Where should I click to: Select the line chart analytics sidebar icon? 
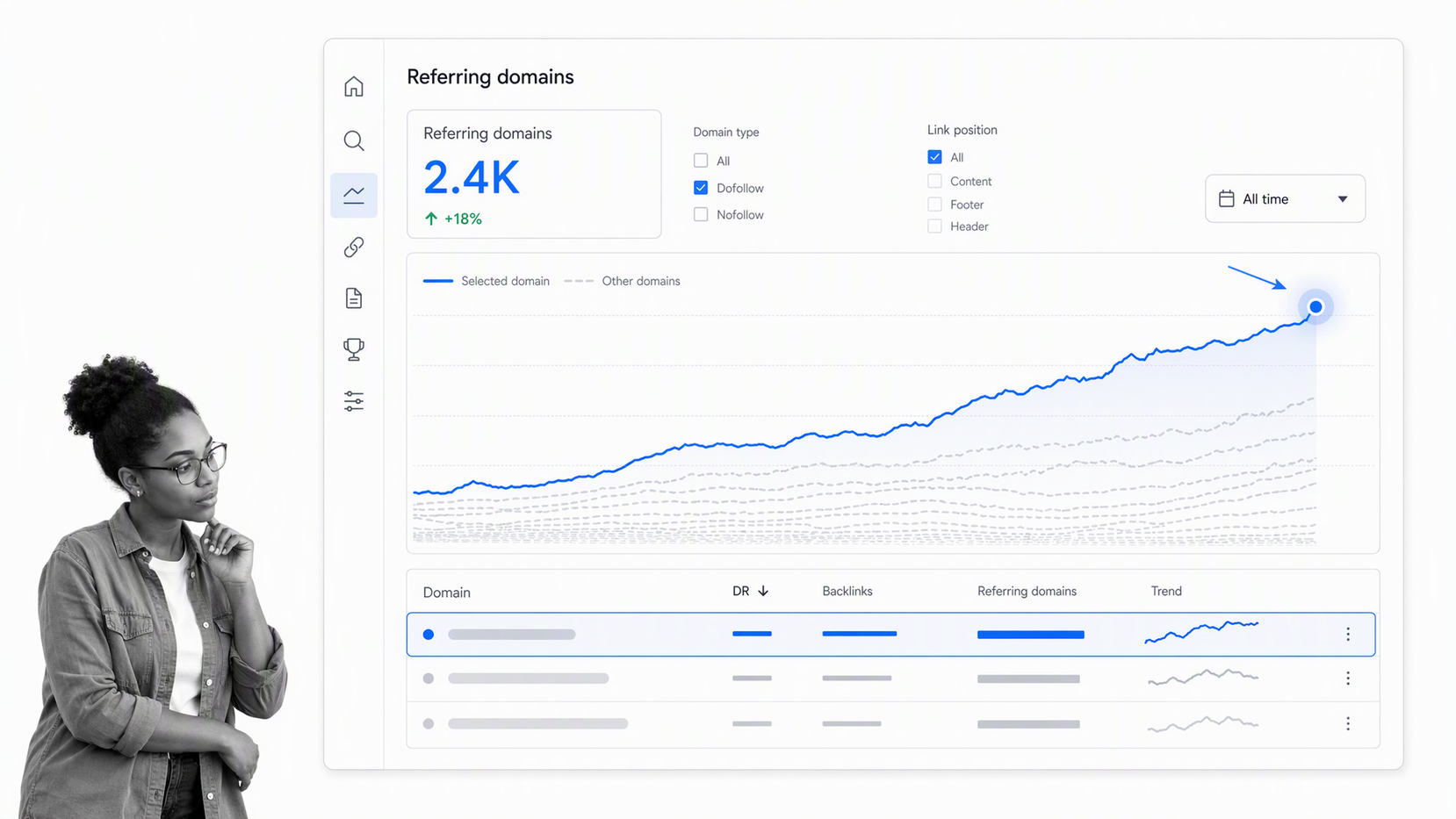354,195
